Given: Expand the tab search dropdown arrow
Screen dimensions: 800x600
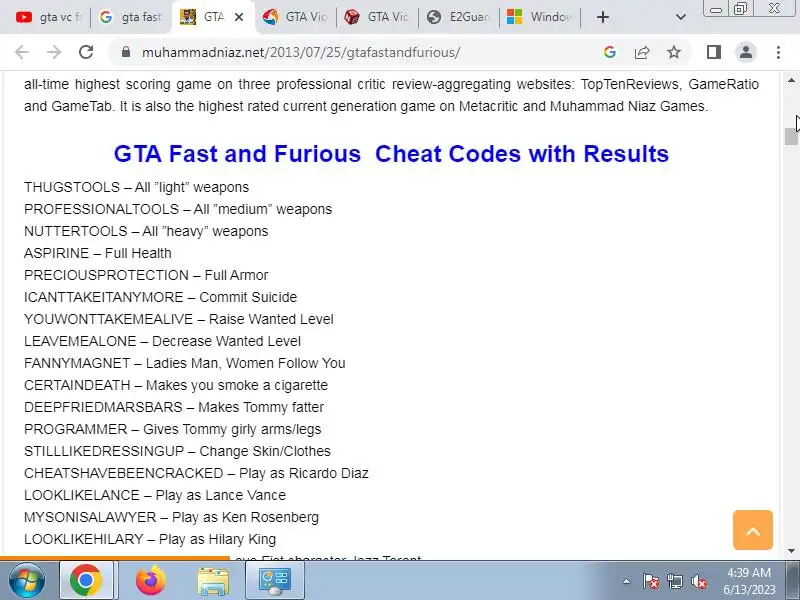Looking at the screenshot, I should (x=681, y=17).
